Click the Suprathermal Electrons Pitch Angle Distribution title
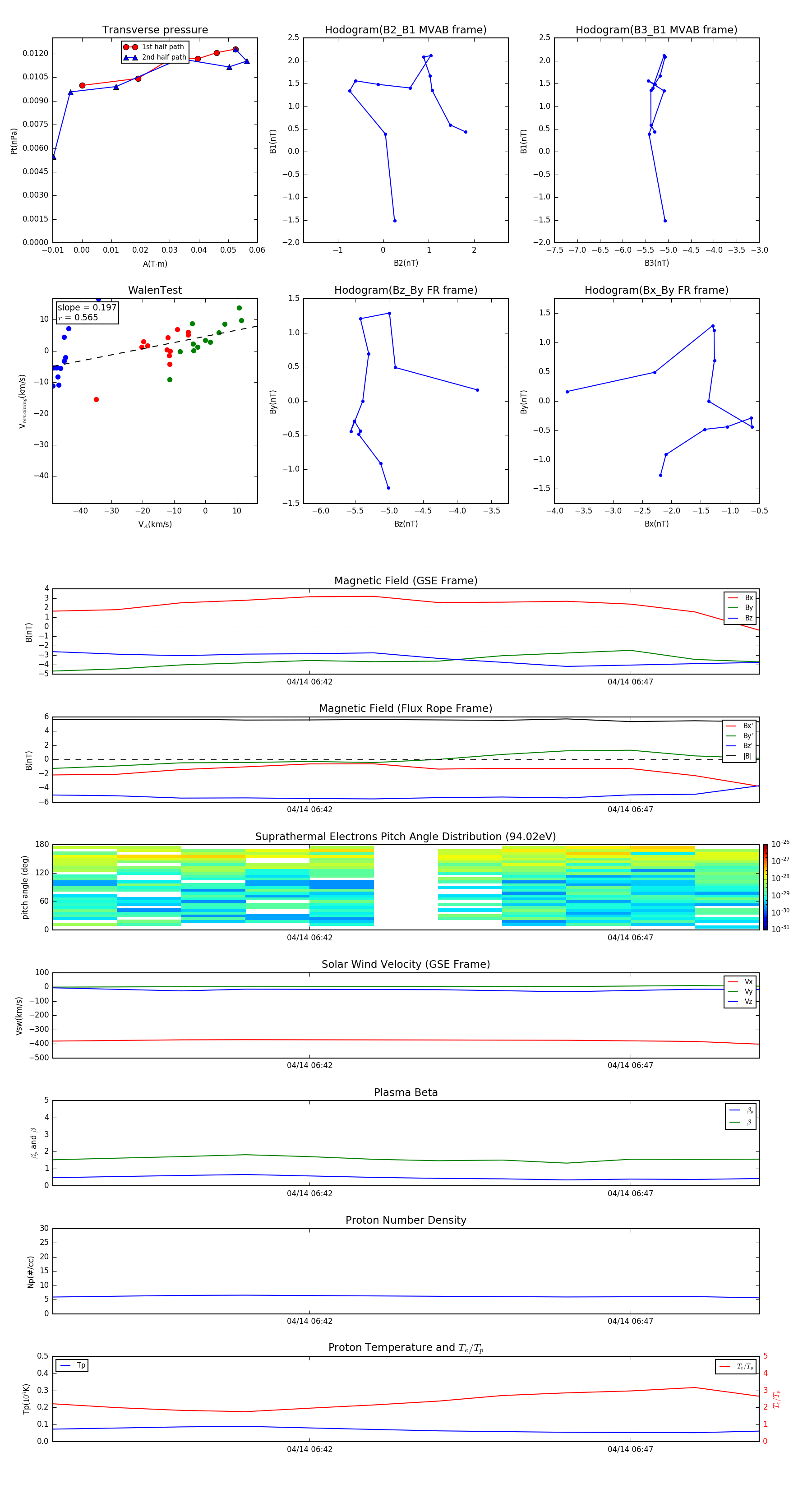This screenshot has width=812, height=1489. click(x=406, y=837)
